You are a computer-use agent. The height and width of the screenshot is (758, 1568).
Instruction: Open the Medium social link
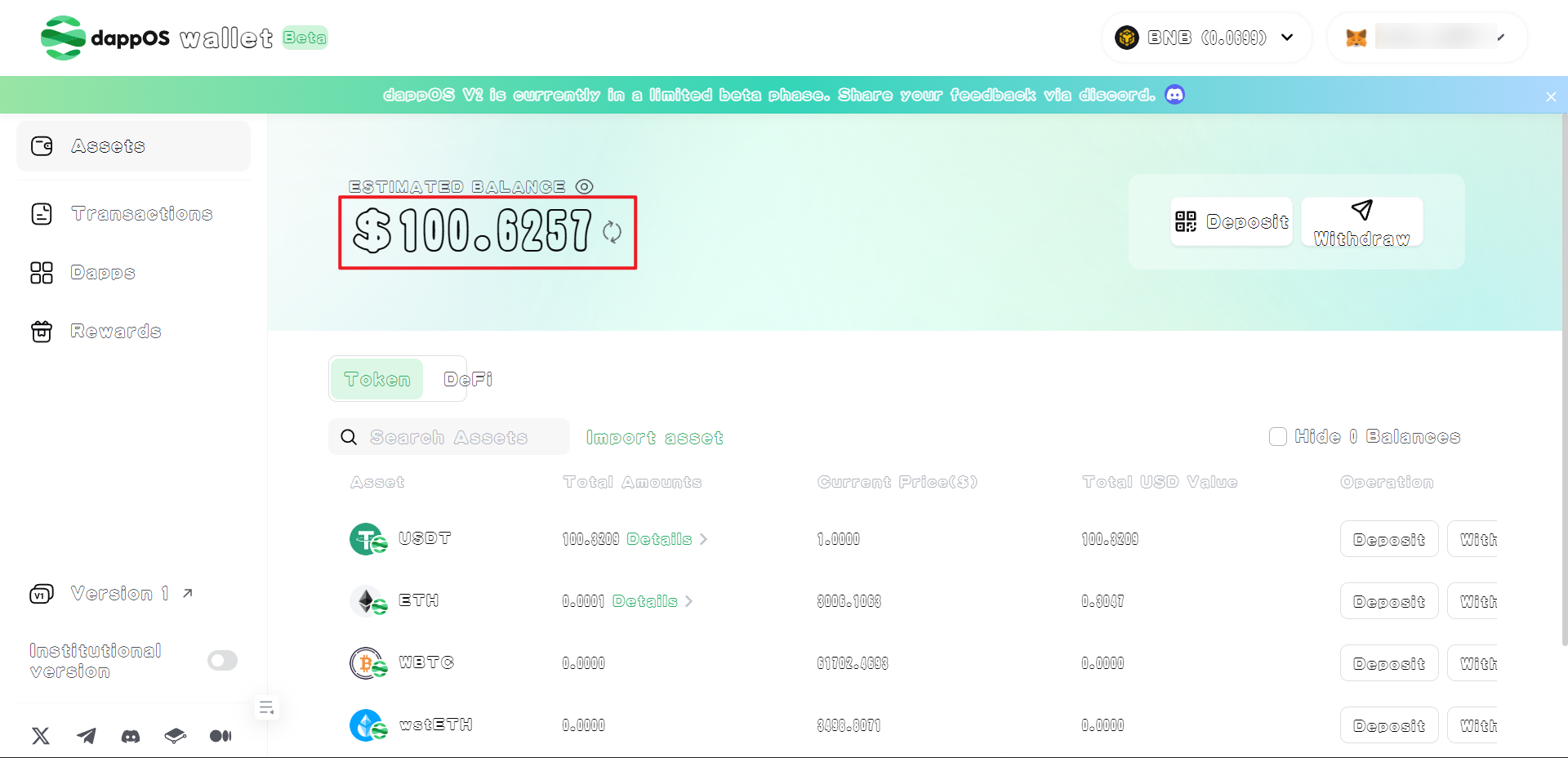click(x=220, y=736)
